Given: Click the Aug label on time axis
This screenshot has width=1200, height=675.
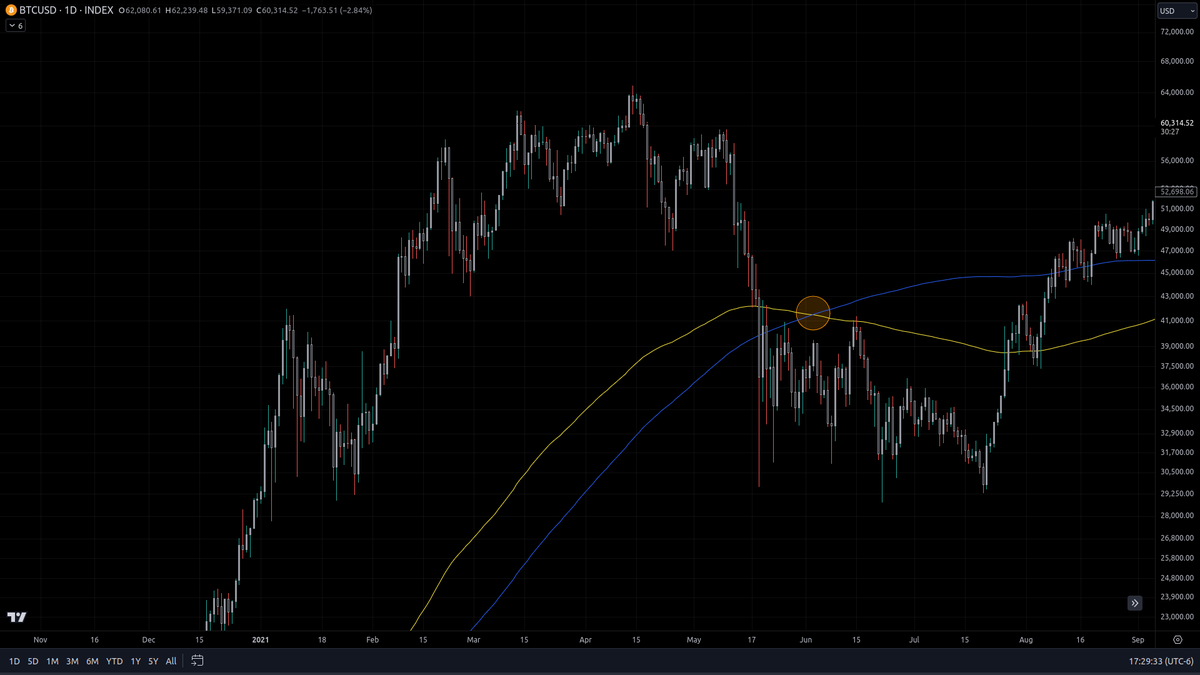Looking at the screenshot, I should point(1025,638).
